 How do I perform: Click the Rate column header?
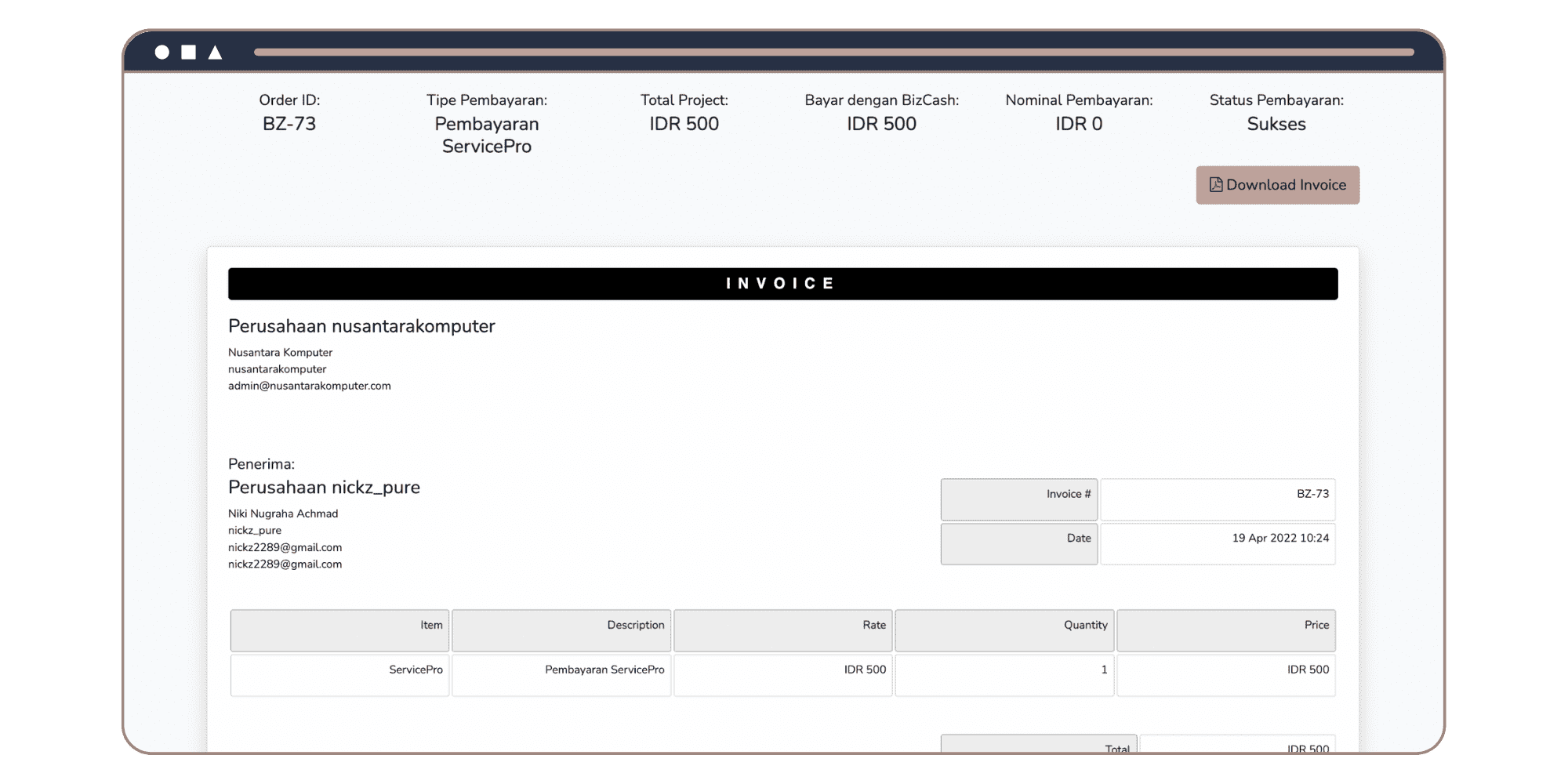[x=782, y=630]
